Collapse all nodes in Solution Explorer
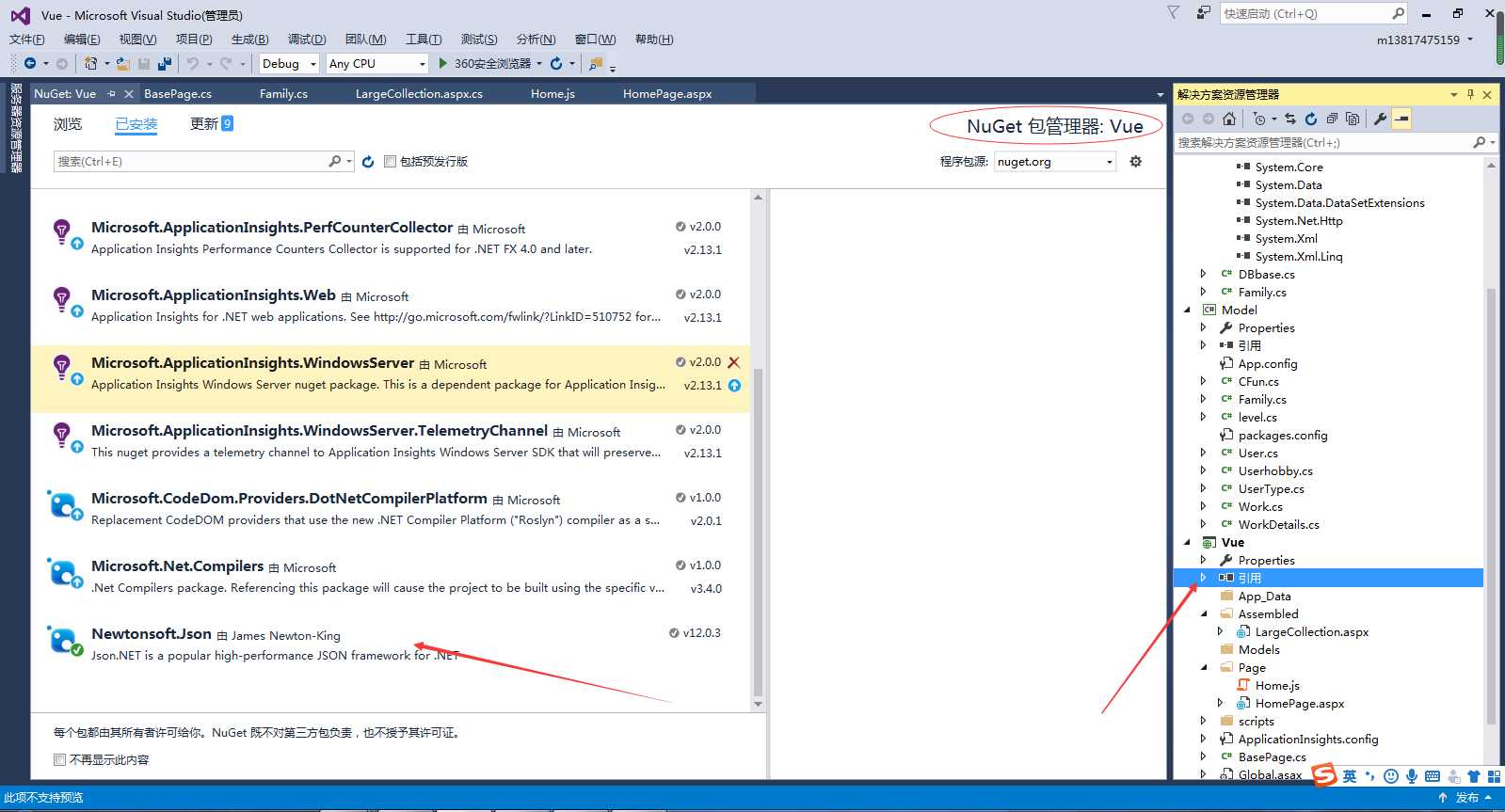Viewport: 1505px width, 812px height. pos(1332,119)
